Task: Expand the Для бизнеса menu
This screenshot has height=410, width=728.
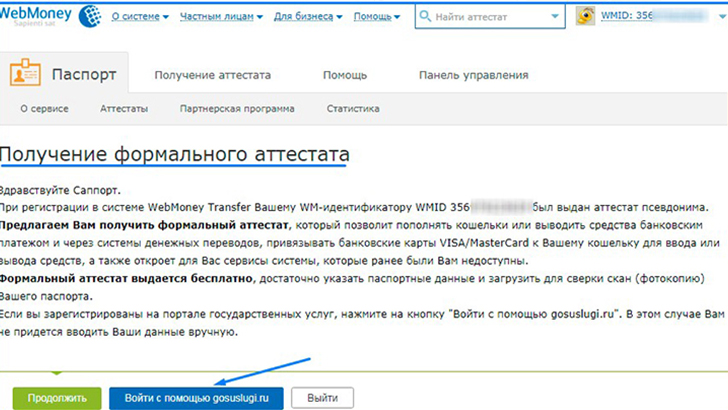Action: 308,17
